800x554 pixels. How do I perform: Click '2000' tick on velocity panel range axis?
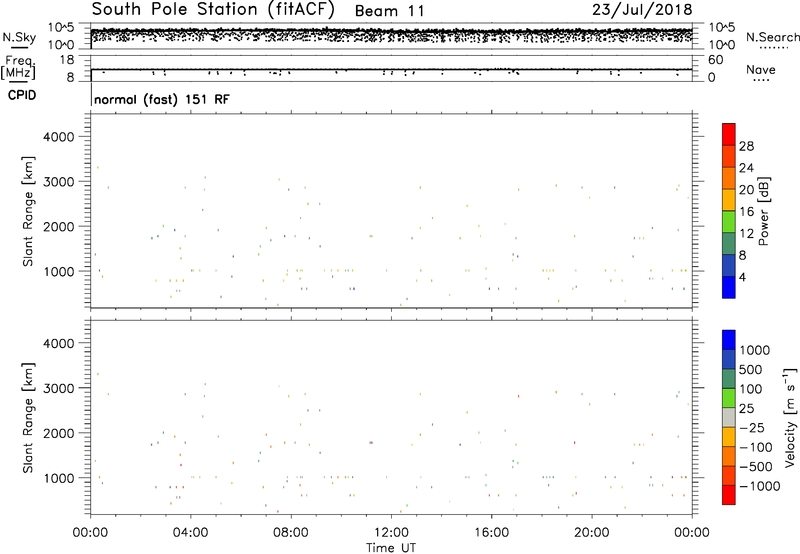pos(59,433)
